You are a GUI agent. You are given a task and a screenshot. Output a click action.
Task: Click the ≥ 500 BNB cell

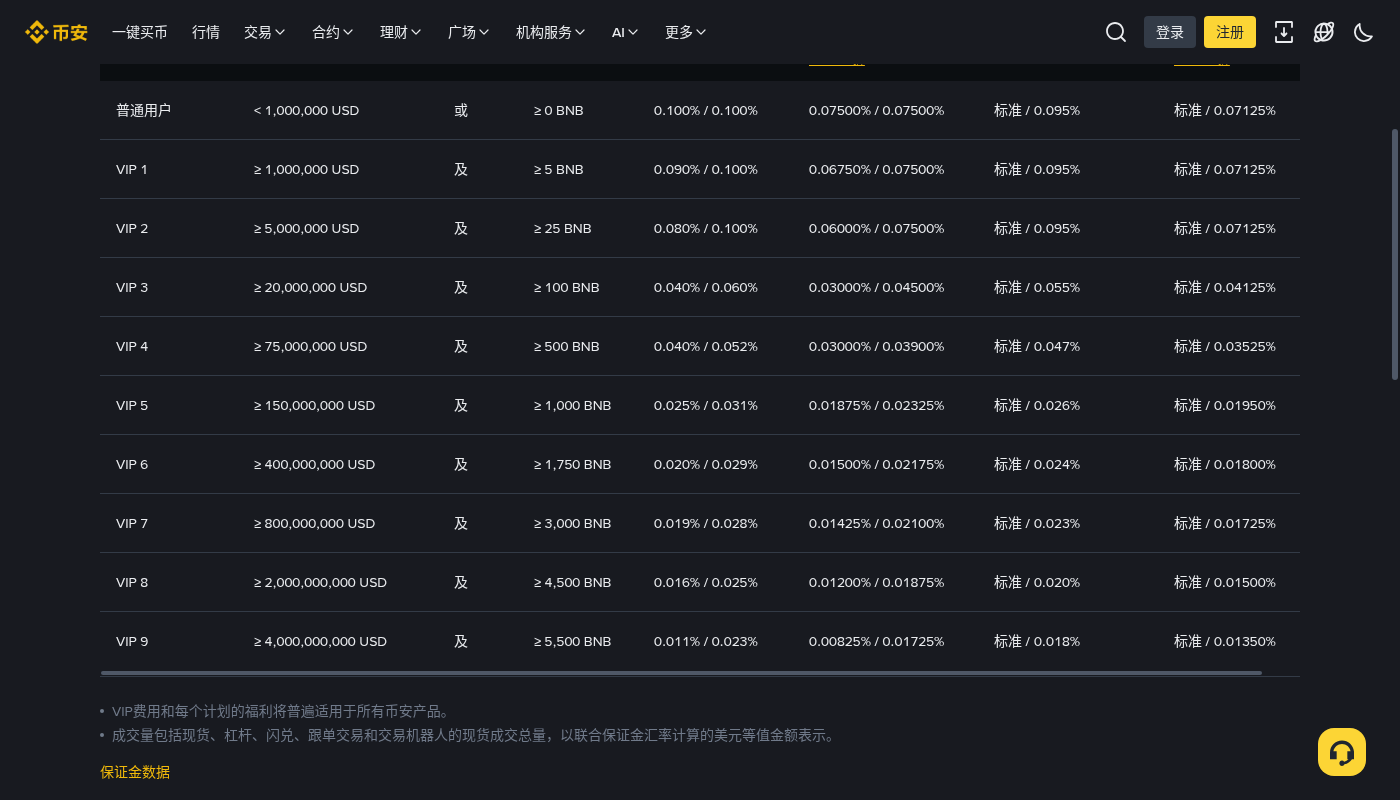tap(566, 346)
